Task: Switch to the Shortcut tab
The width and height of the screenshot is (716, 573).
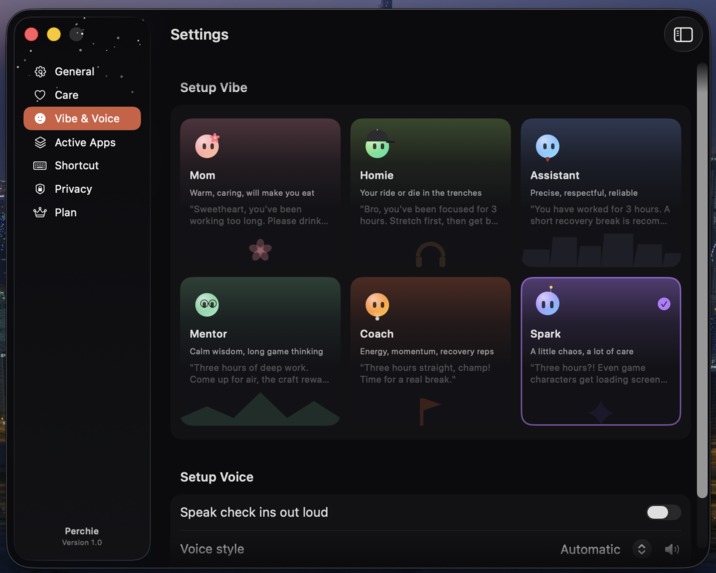Action: (x=82, y=165)
